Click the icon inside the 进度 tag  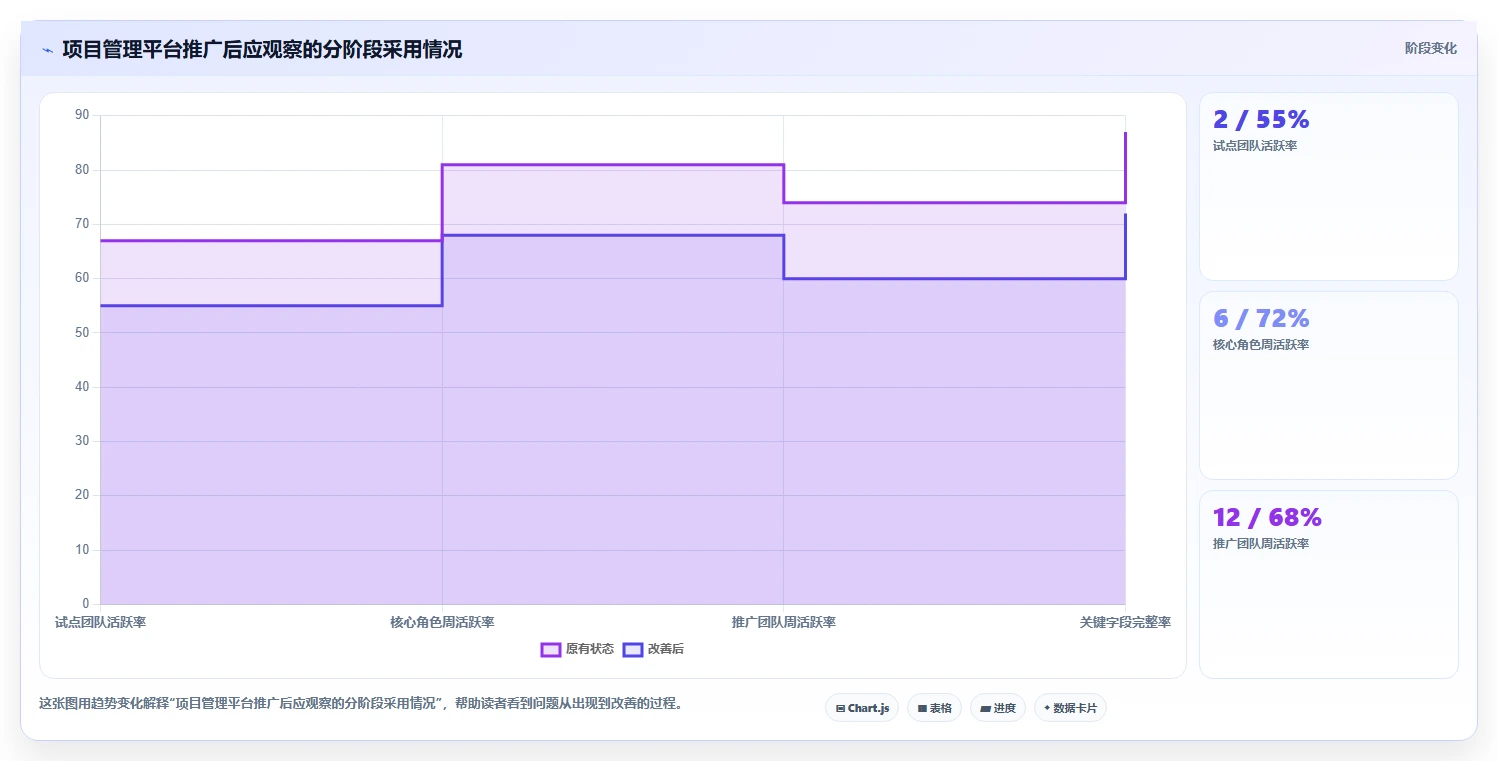click(x=985, y=708)
